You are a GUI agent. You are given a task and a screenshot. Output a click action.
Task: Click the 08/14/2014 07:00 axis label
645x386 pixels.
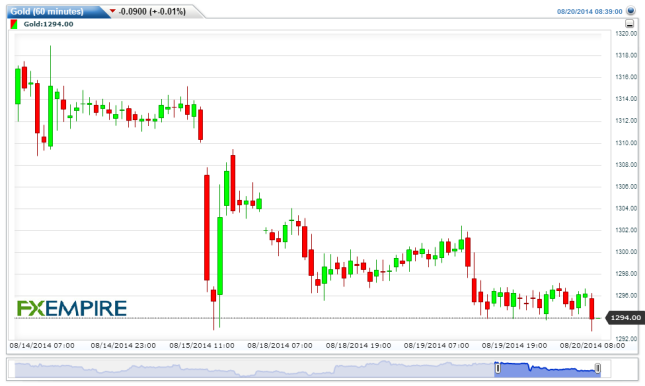tap(42, 346)
